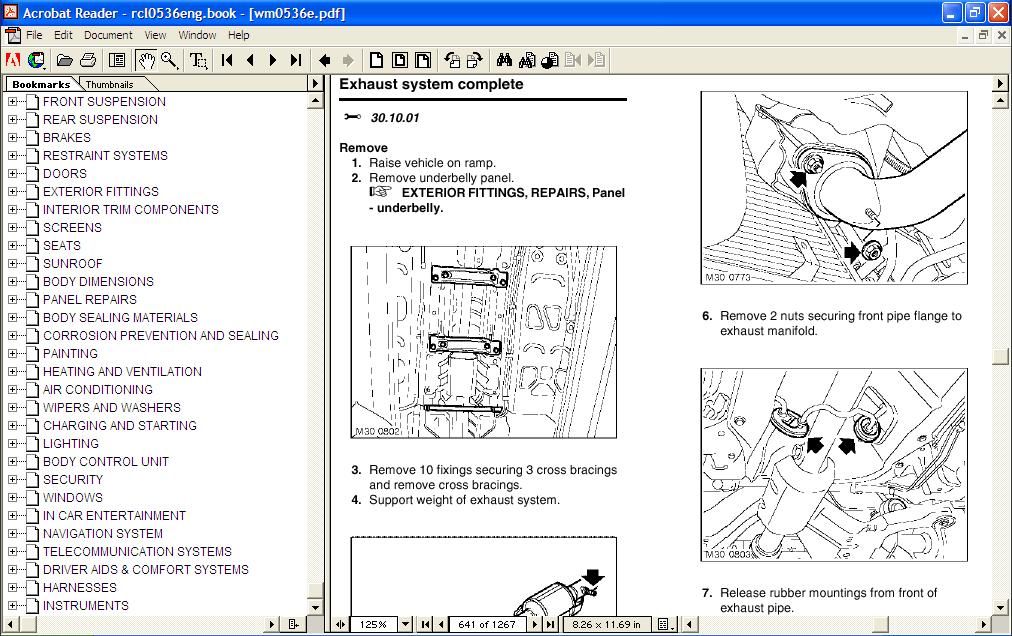Viewport: 1012px width, 636px height.
Task: Rotate the view counterclockwise
Action: click(452, 61)
